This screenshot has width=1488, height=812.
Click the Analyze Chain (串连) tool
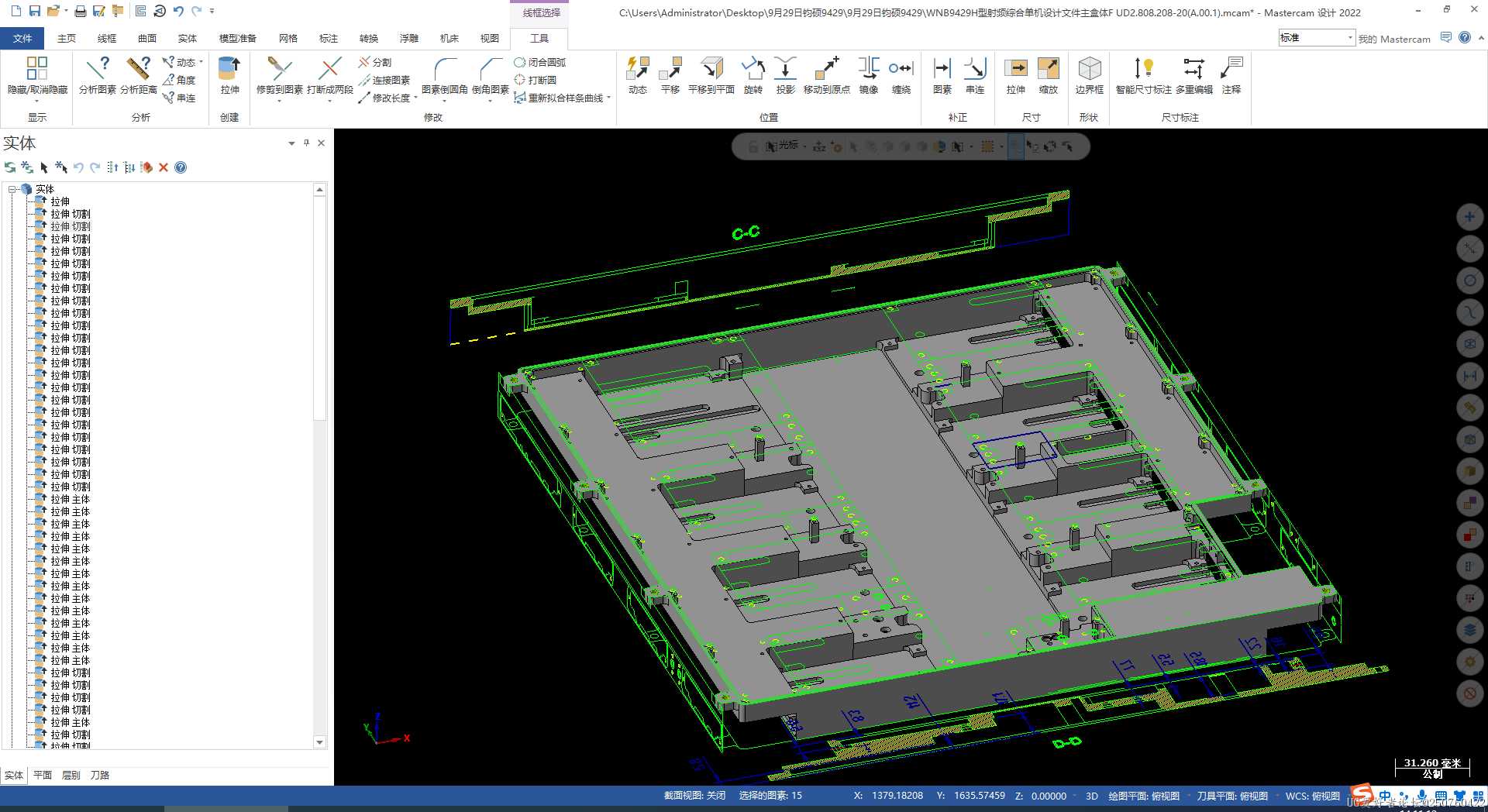point(179,98)
